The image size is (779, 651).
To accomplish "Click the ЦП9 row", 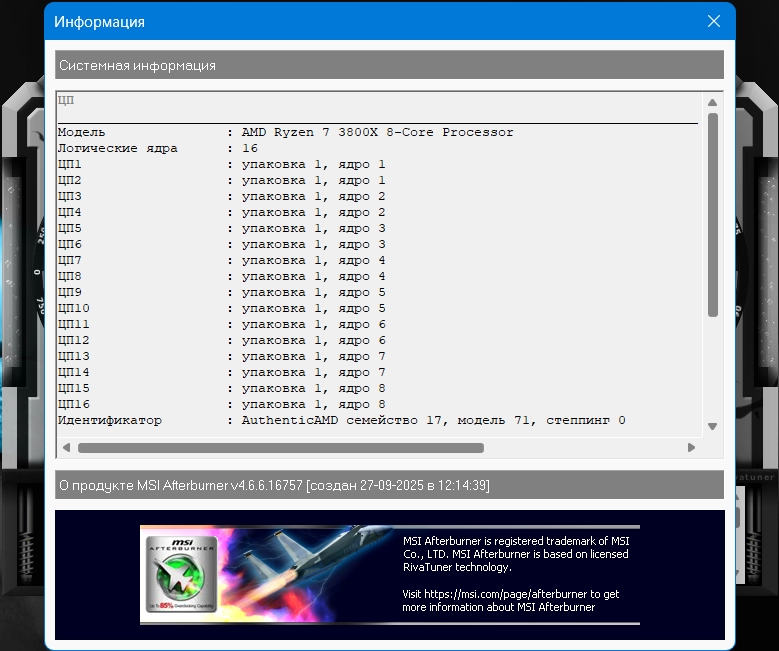I will (222, 292).
